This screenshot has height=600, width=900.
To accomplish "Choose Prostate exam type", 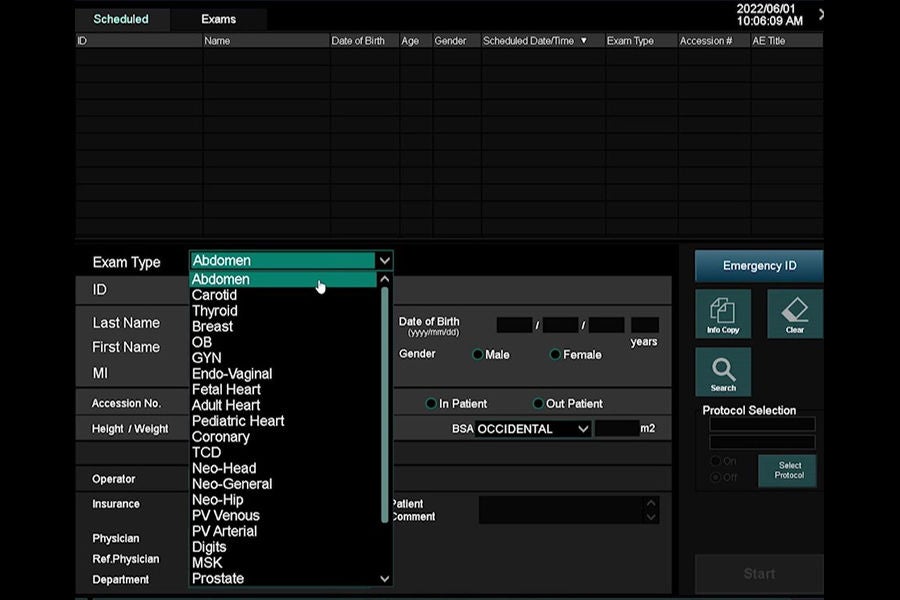I will click(218, 578).
